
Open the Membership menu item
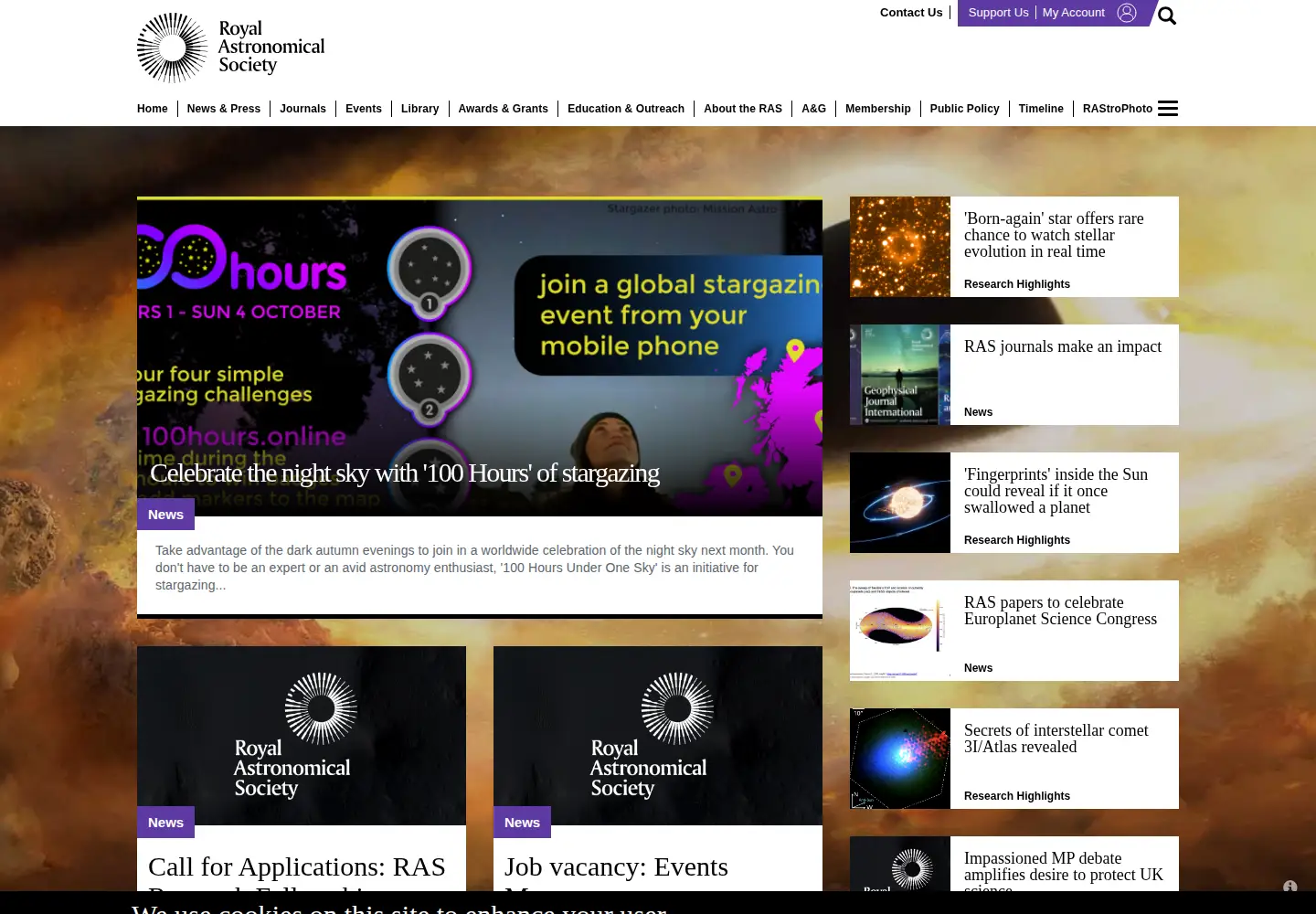[878, 109]
